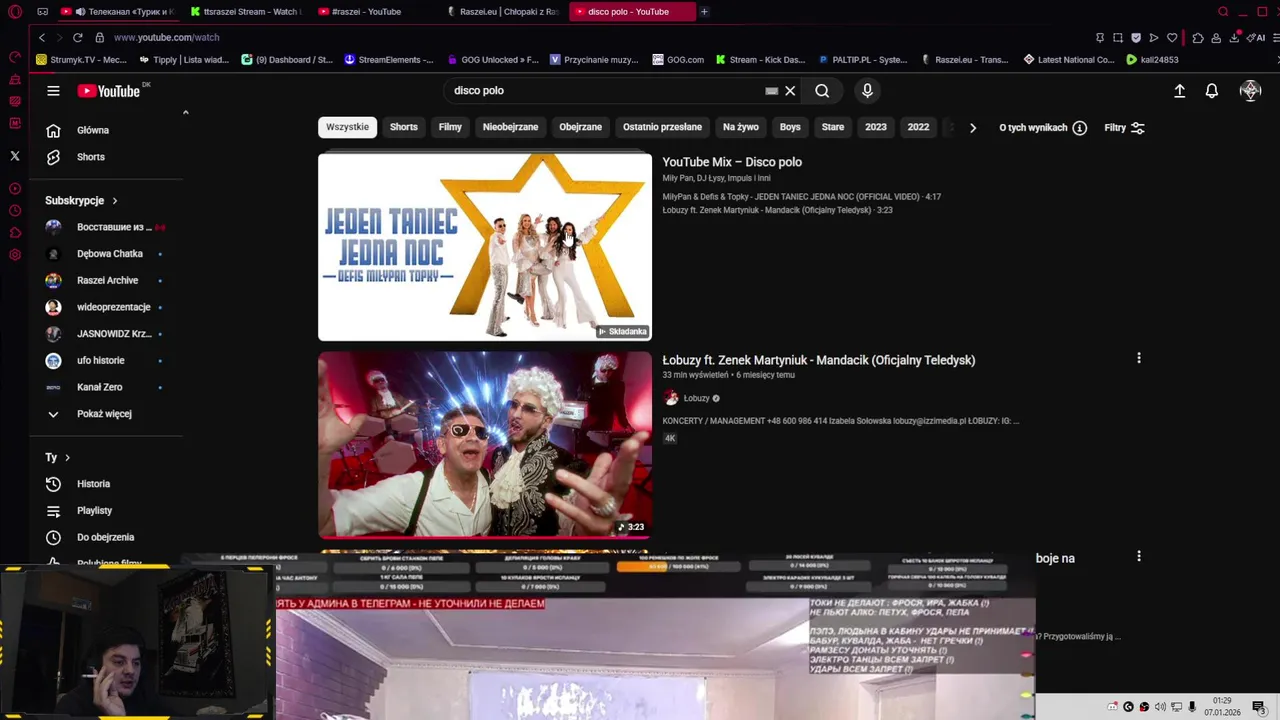Viewport: 1280px width, 720px height.
Task: Open the X Twitter icon in the Opera sidebar
Action: coord(14,156)
